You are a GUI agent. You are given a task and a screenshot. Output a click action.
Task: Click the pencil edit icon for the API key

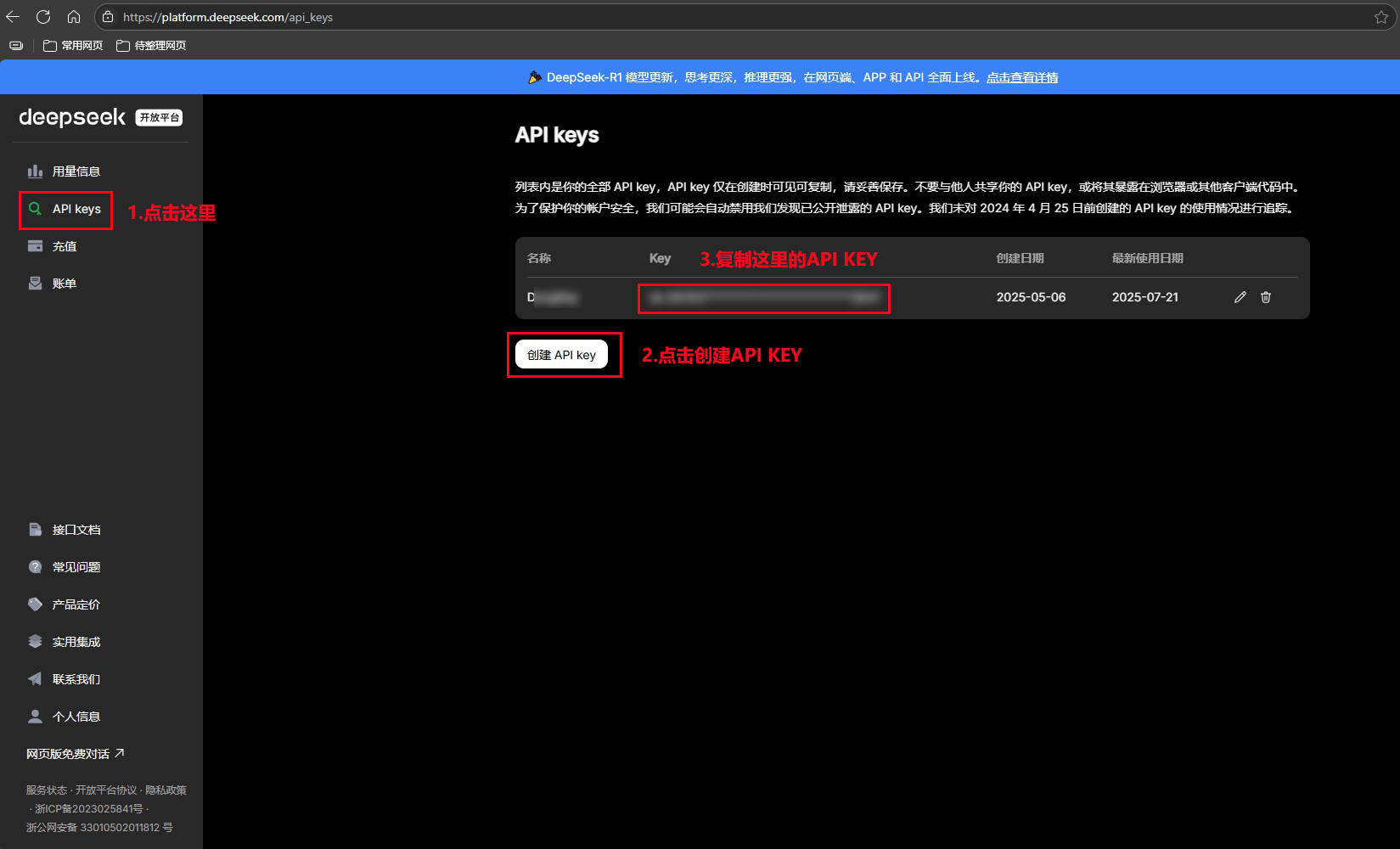1240,297
